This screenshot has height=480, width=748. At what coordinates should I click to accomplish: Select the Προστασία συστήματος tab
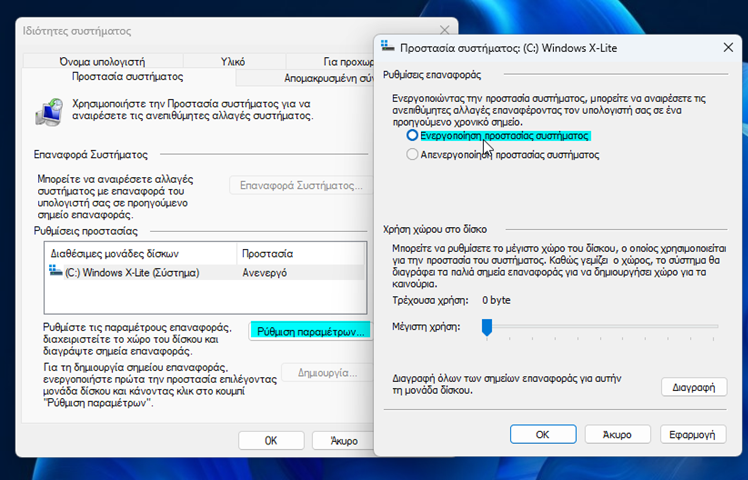pyautogui.click(x=128, y=77)
